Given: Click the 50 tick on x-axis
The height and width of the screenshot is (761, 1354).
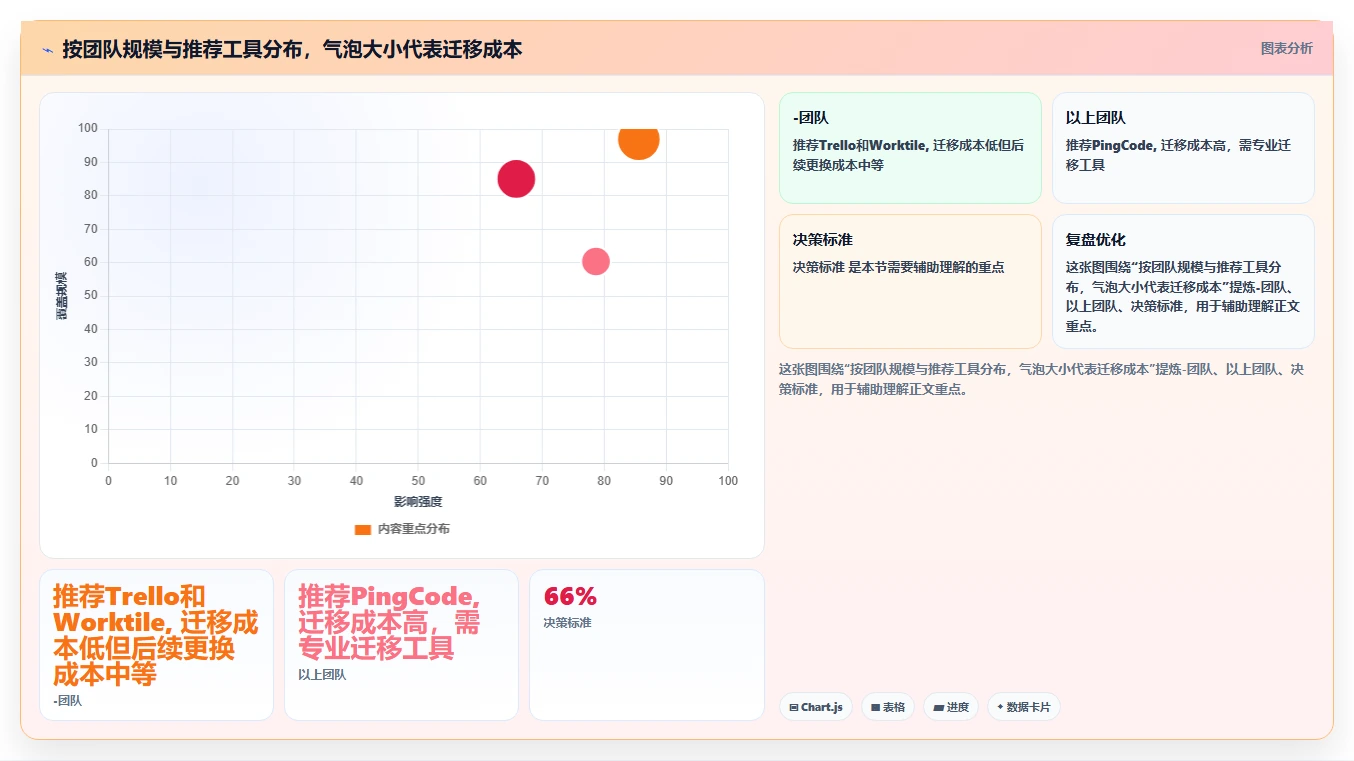Looking at the screenshot, I should click(x=418, y=481).
